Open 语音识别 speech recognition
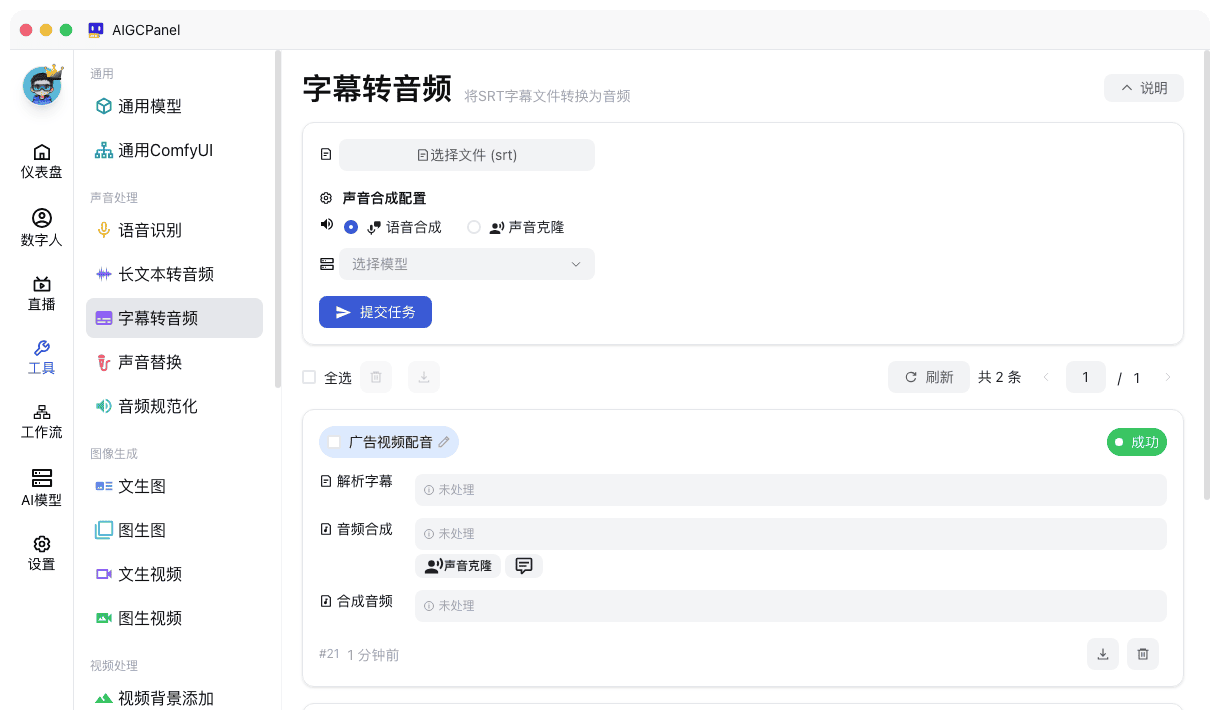 coord(174,230)
